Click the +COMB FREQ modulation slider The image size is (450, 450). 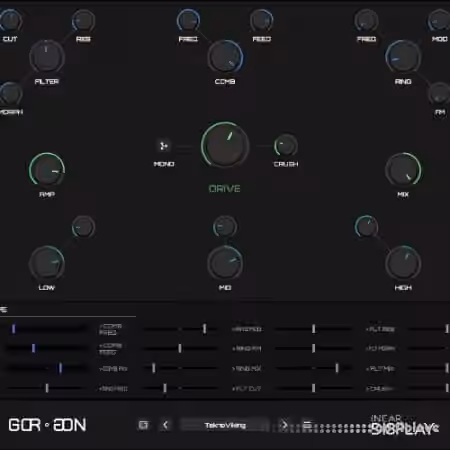180,329
